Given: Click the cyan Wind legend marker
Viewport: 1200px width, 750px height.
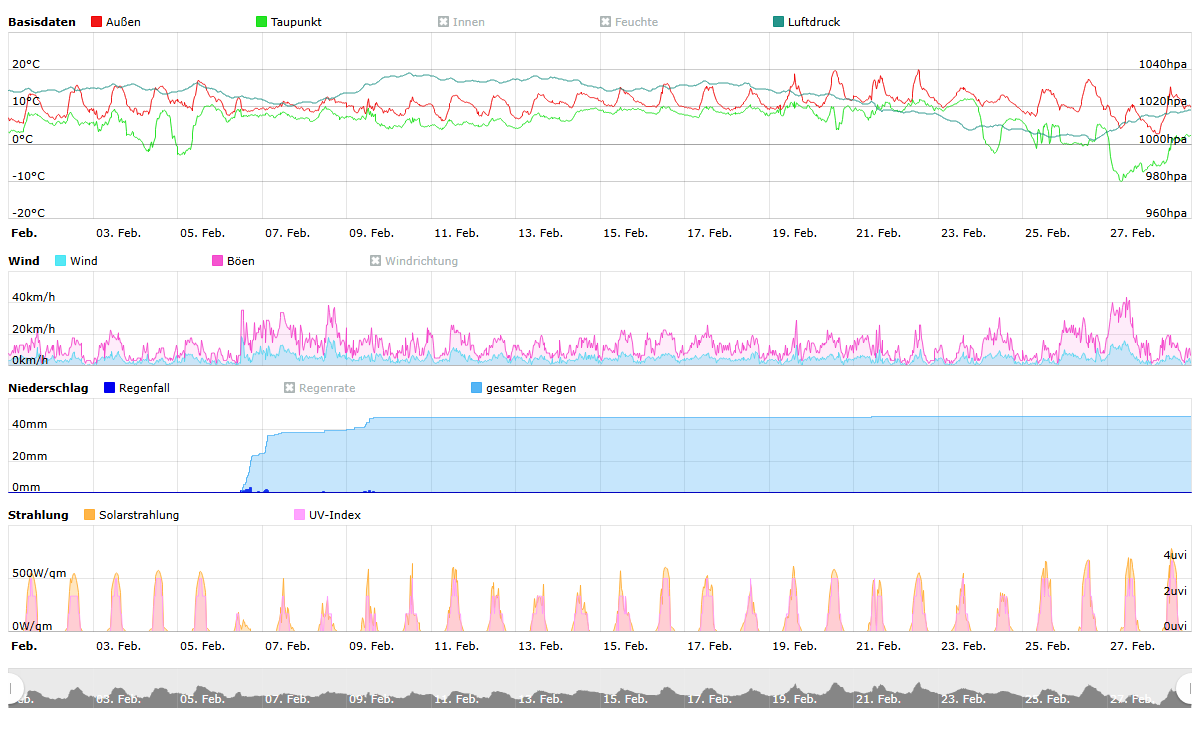Looking at the screenshot, I should (60, 261).
